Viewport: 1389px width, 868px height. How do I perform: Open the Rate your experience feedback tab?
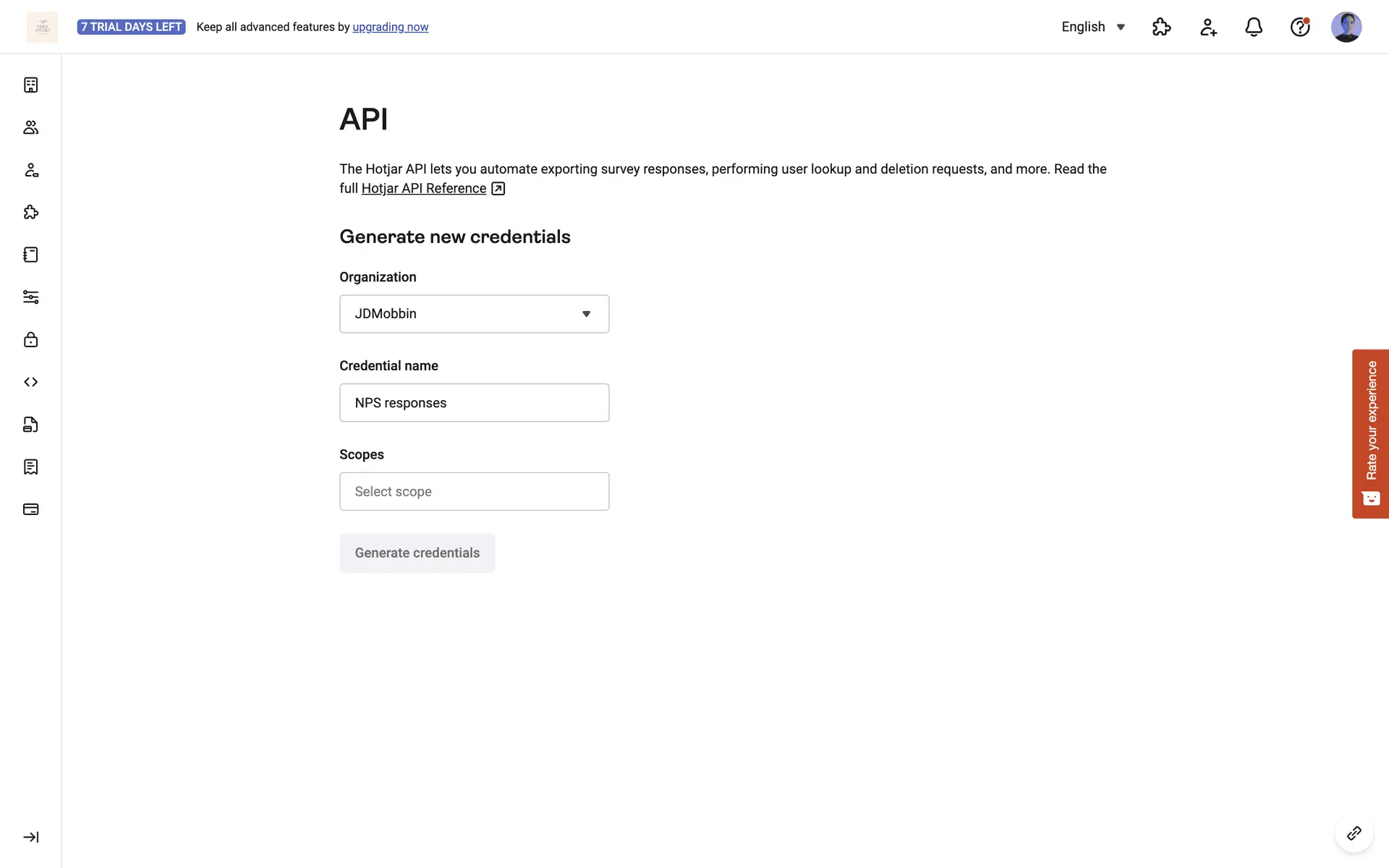click(1370, 433)
